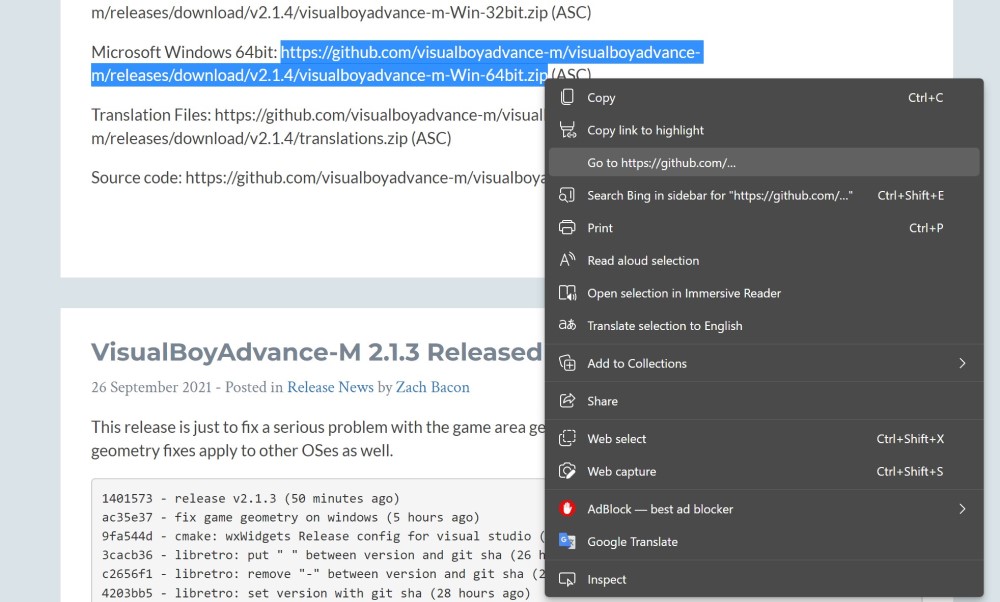1000x602 pixels.
Task: Click the Print printer icon
Action: 567,228
